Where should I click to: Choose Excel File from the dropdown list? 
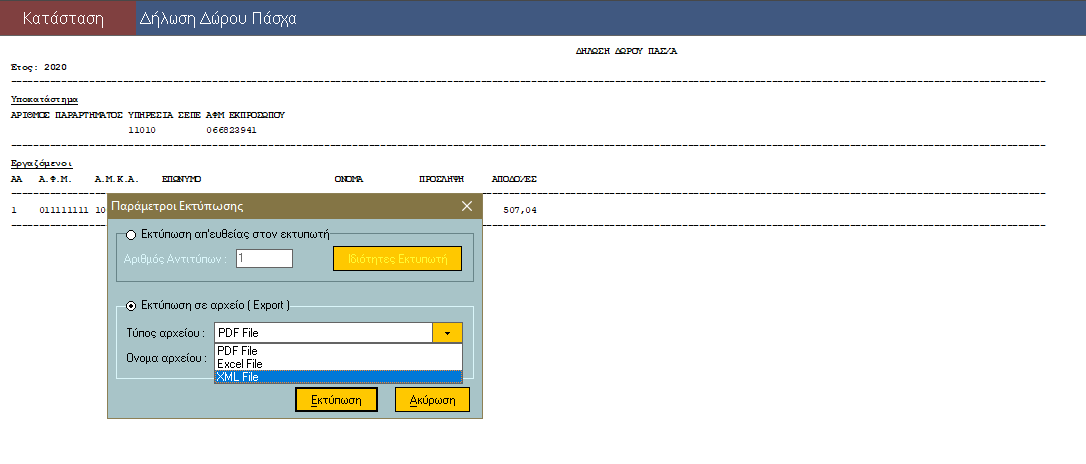click(338, 364)
